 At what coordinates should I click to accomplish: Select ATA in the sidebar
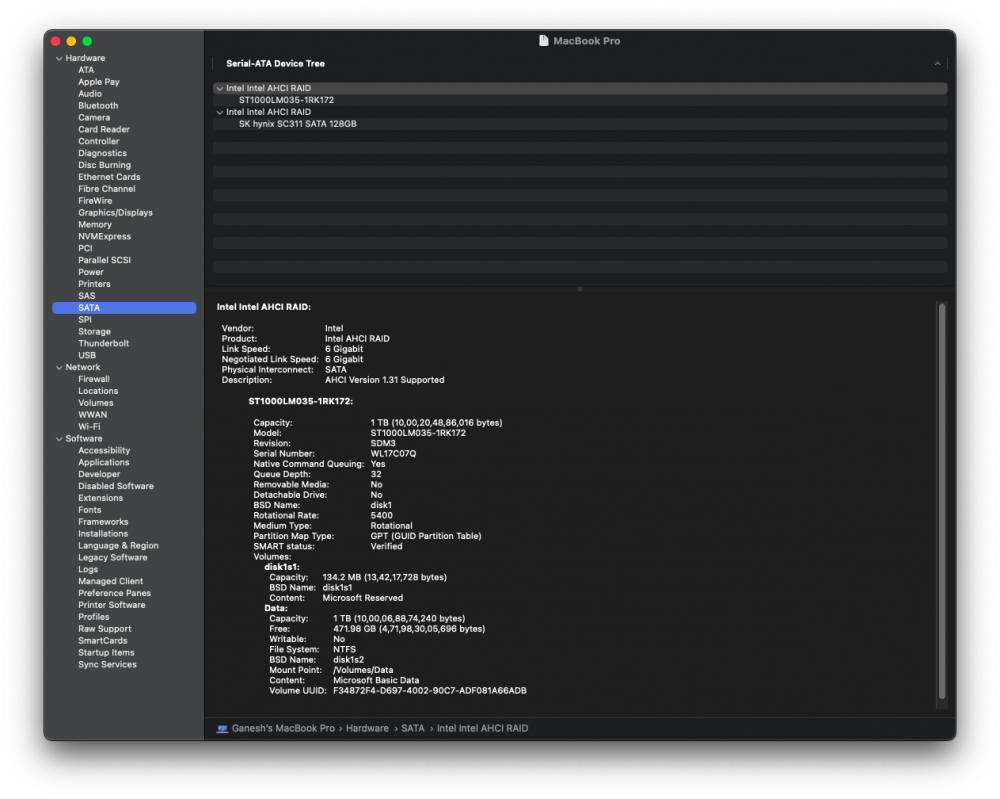point(86,70)
